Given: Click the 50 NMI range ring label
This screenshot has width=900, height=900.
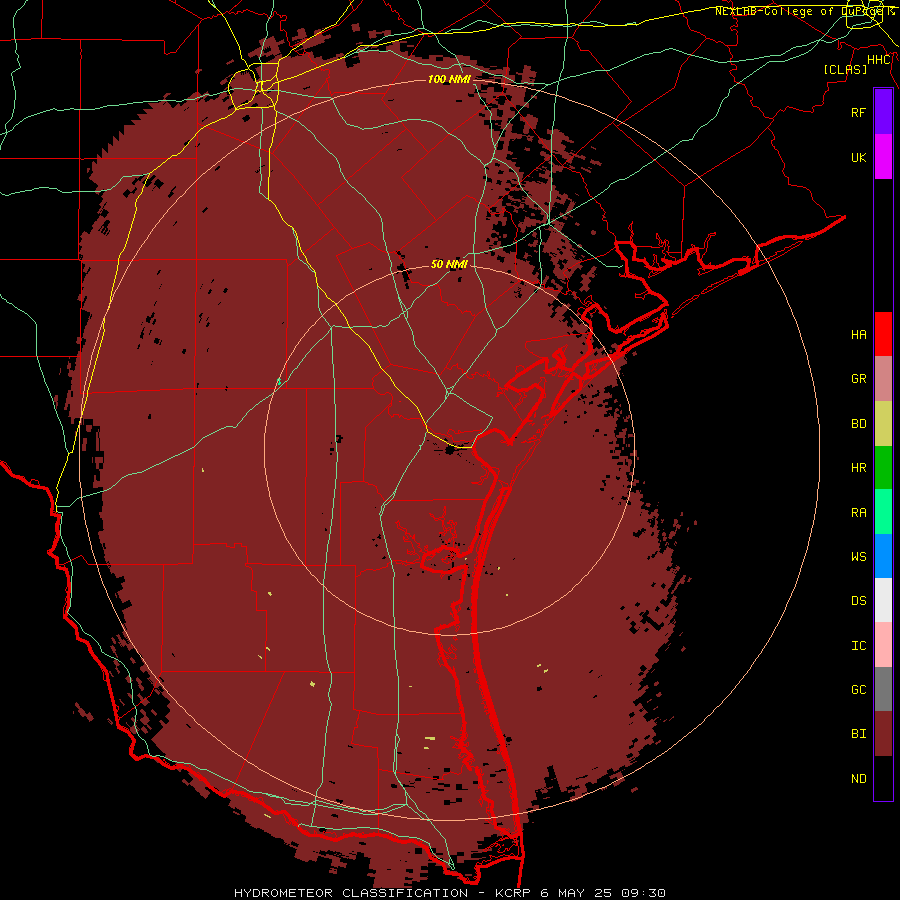Looking at the screenshot, I should click(x=449, y=264).
